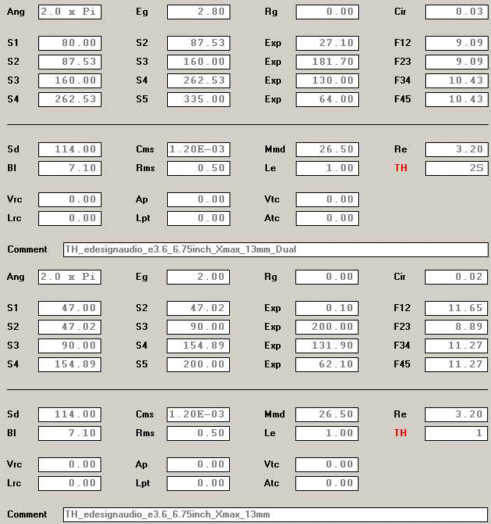Click the S2 field in the F12 9.09 row
The image size is (491, 524).
pos(199,43)
